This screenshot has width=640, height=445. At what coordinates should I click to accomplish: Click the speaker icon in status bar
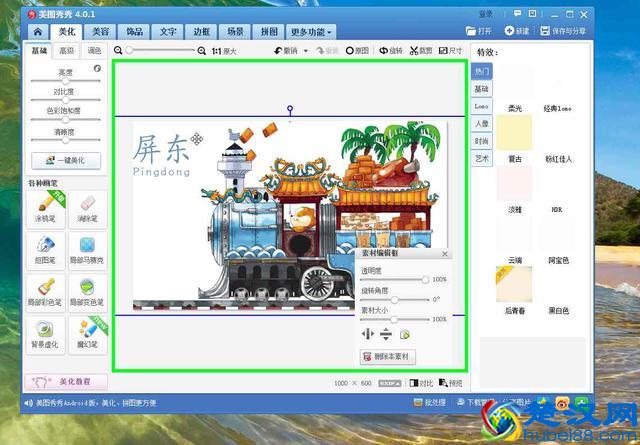28,403
